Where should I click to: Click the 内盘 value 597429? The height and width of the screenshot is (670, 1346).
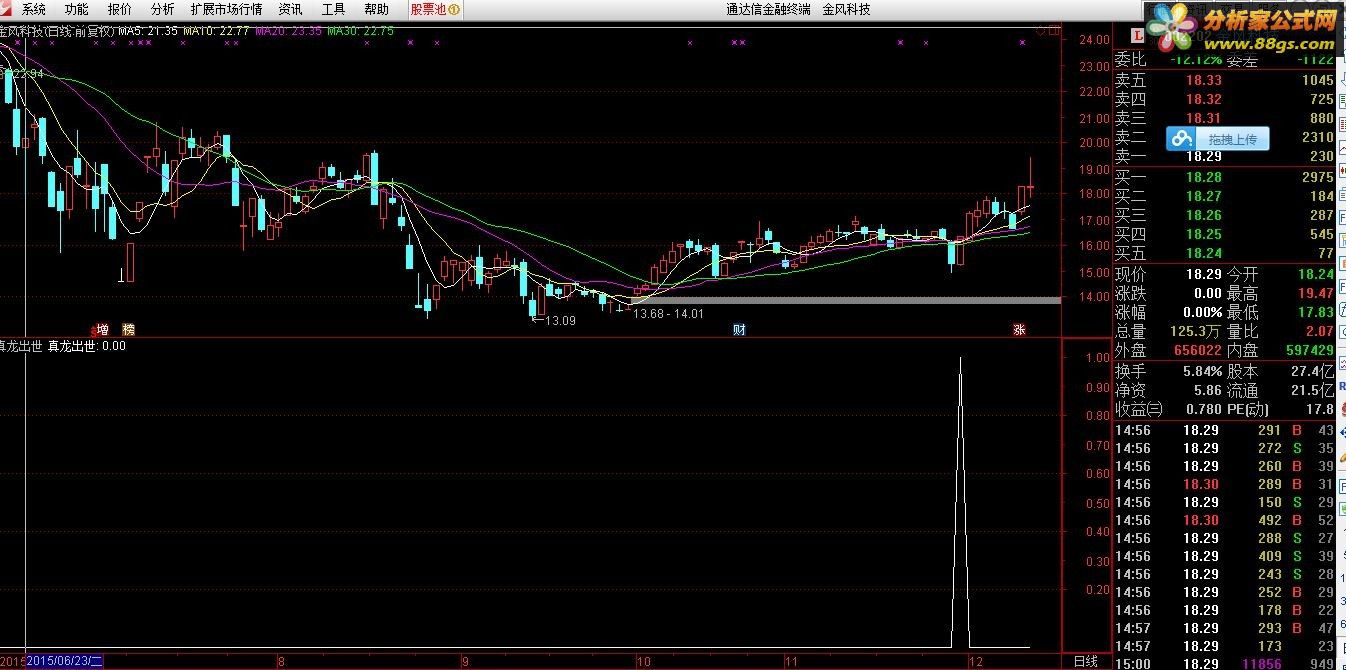1309,350
